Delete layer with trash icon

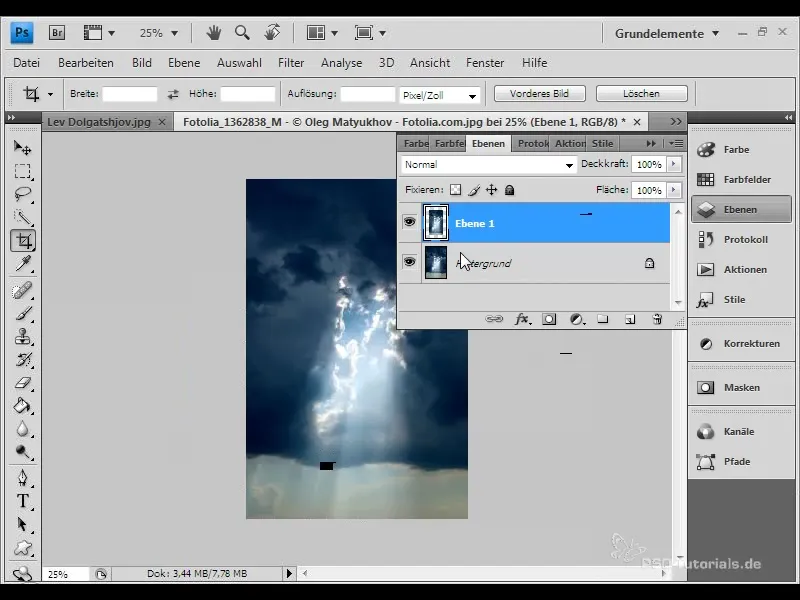657,319
